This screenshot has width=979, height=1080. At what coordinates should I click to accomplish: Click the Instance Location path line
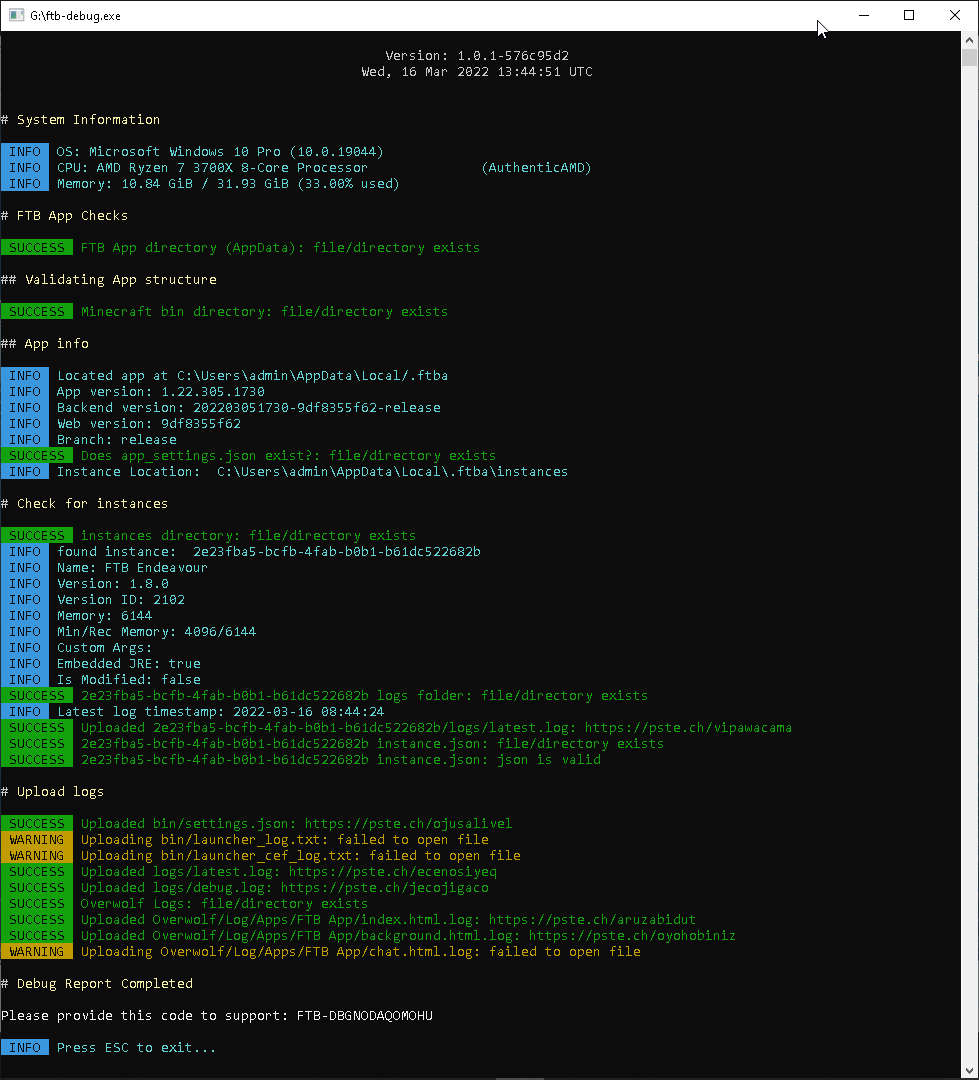coord(285,471)
